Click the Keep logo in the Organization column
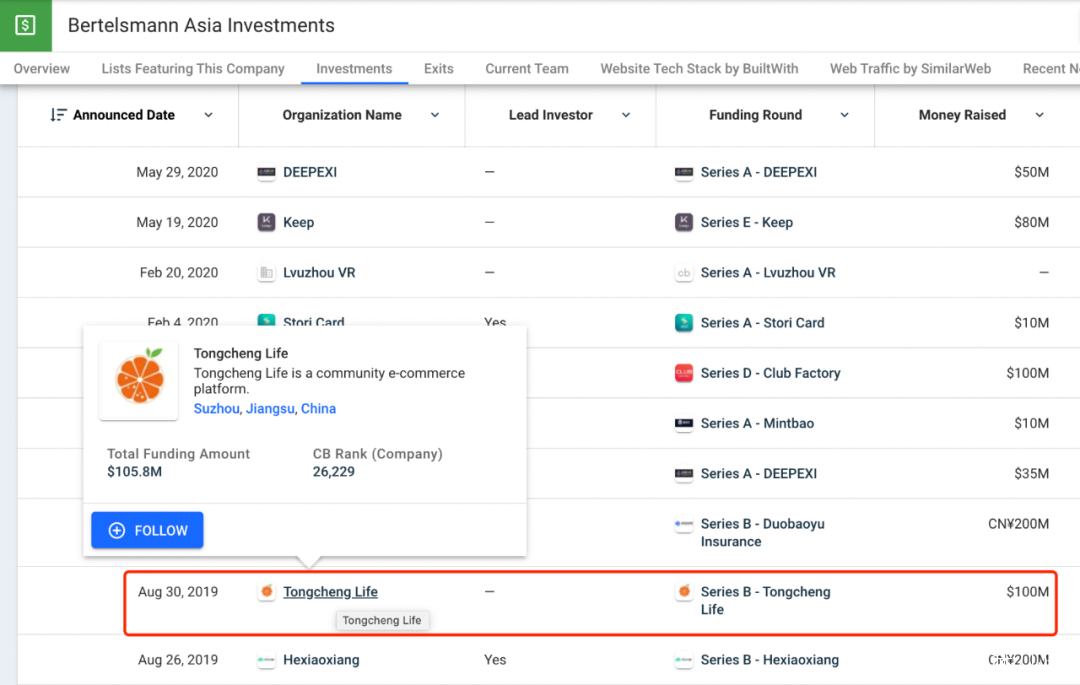 click(x=266, y=222)
